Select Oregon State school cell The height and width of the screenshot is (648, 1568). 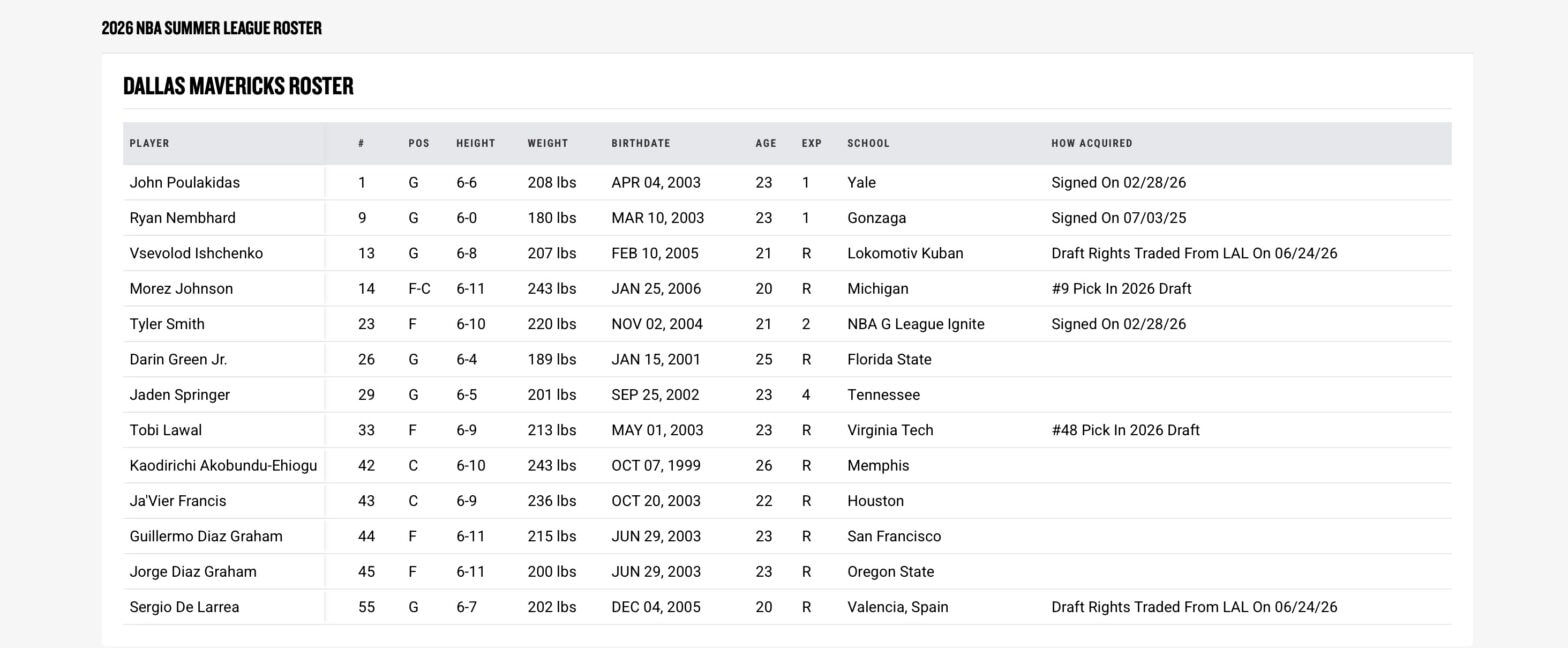891,572
